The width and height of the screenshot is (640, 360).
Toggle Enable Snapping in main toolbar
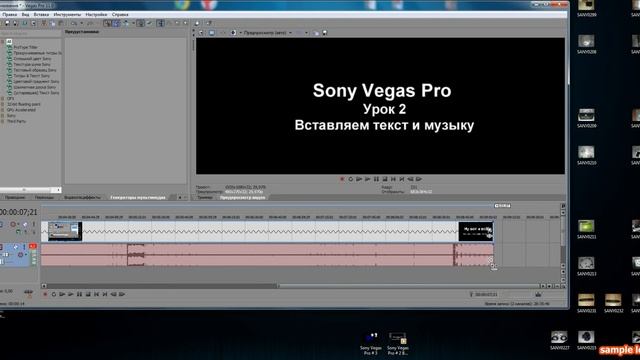pos(107,23)
